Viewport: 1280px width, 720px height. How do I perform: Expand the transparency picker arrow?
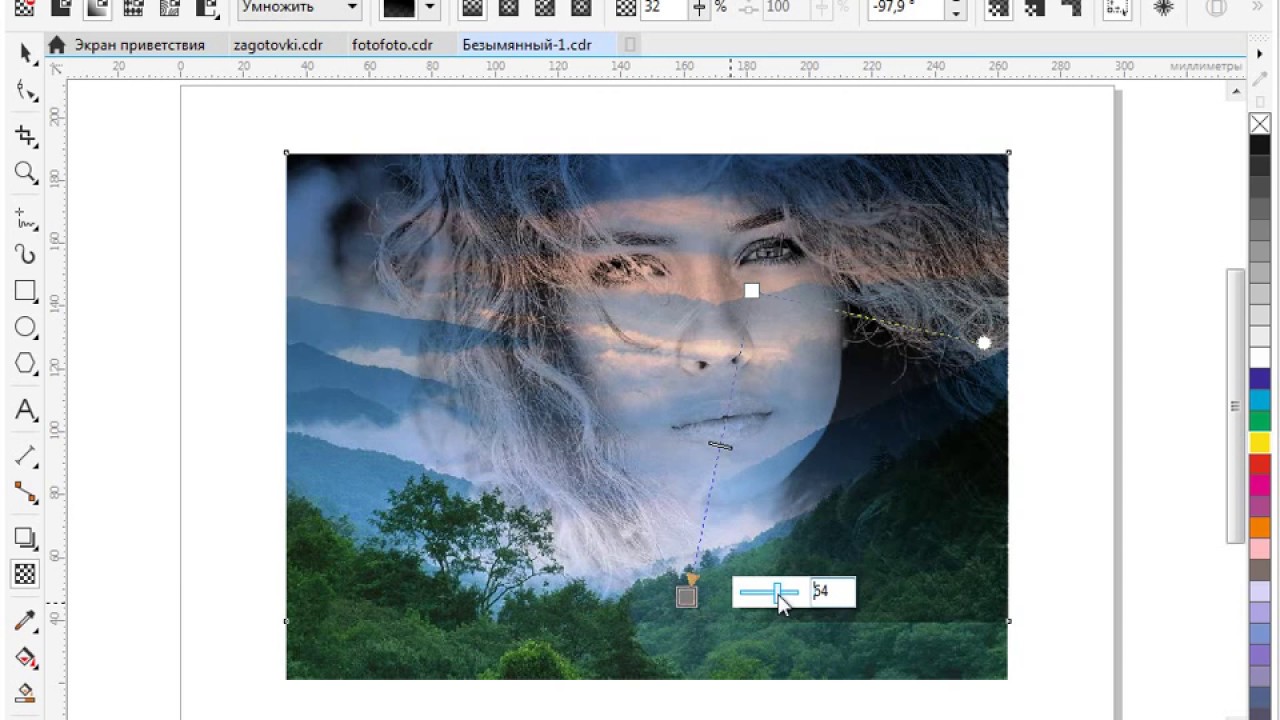(430, 8)
